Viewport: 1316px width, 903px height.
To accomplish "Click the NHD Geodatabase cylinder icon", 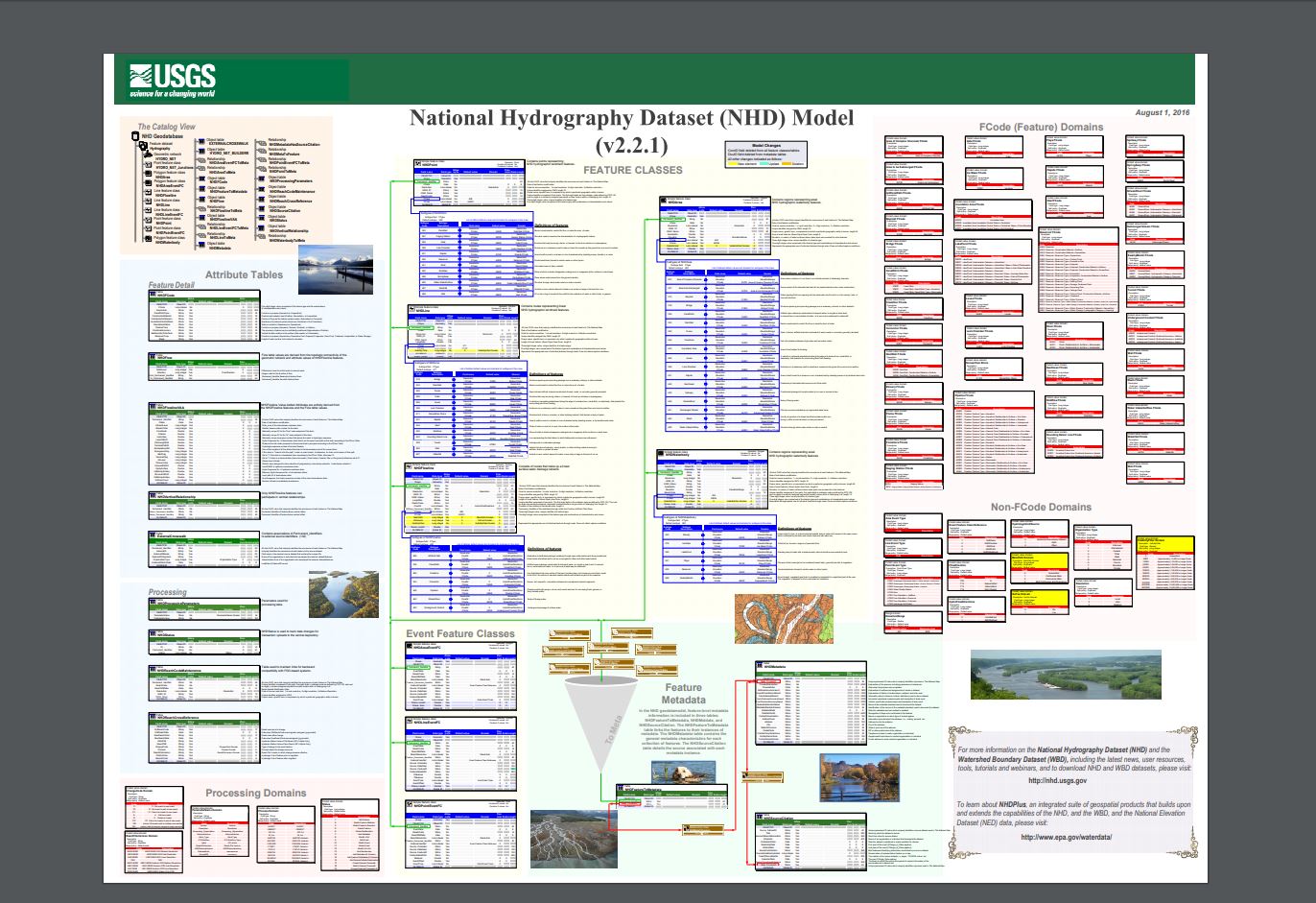I will point(135,136).
